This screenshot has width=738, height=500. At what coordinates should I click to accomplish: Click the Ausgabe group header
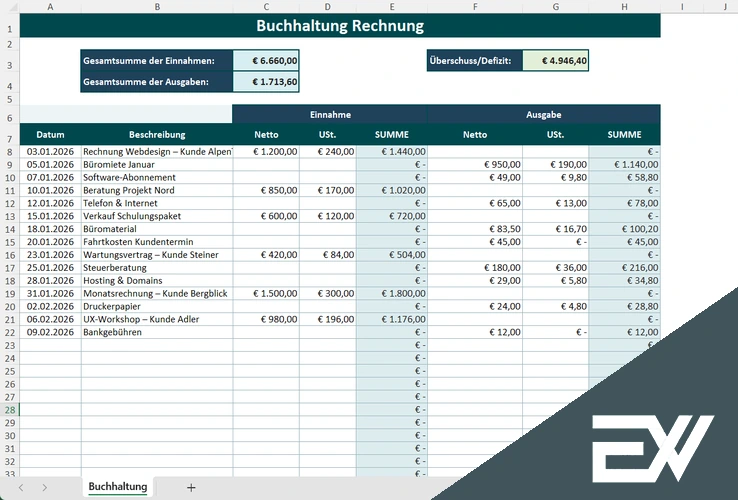[544, 114]
